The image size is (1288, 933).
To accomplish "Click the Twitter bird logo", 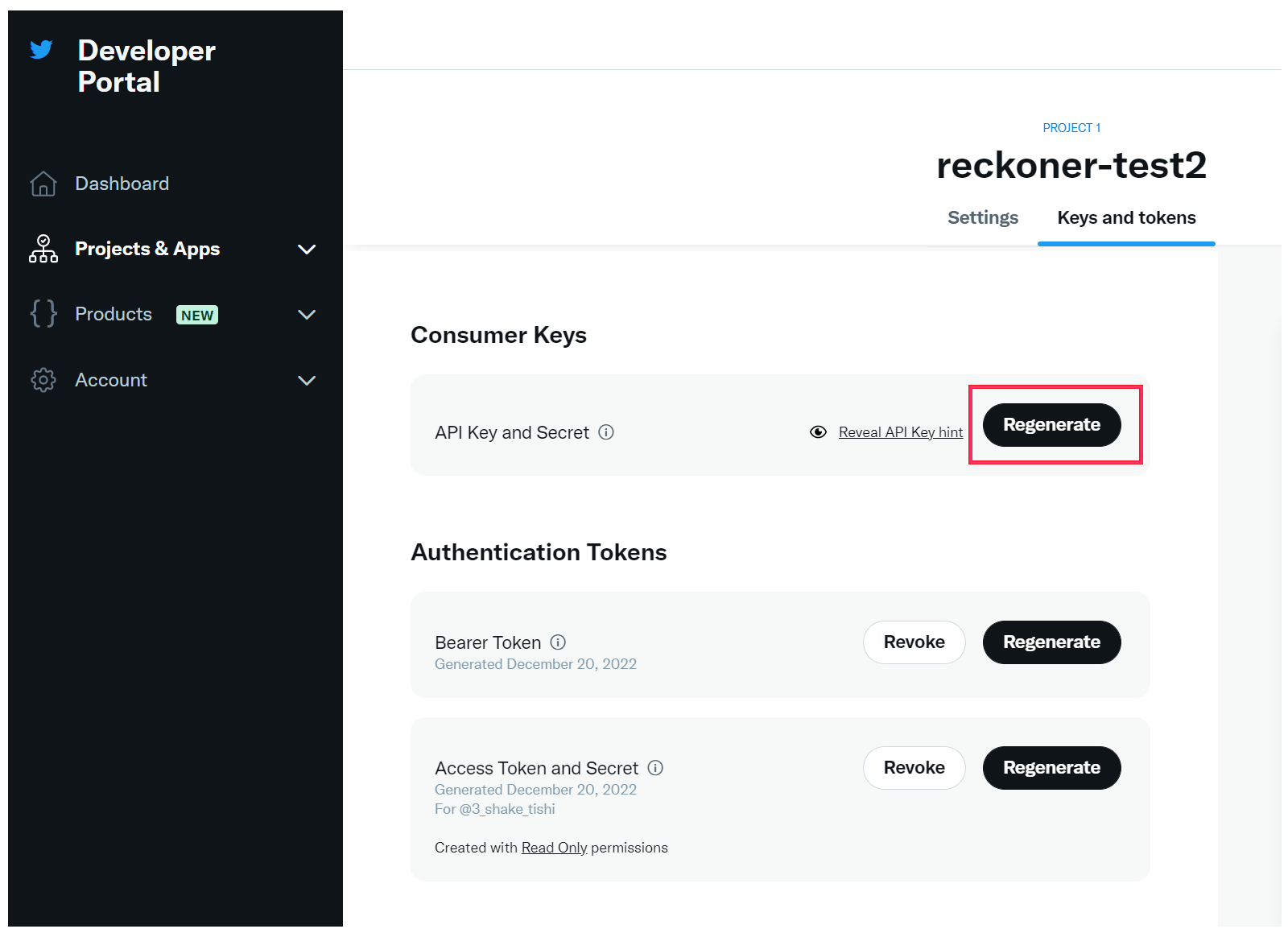I will point(41,50).
